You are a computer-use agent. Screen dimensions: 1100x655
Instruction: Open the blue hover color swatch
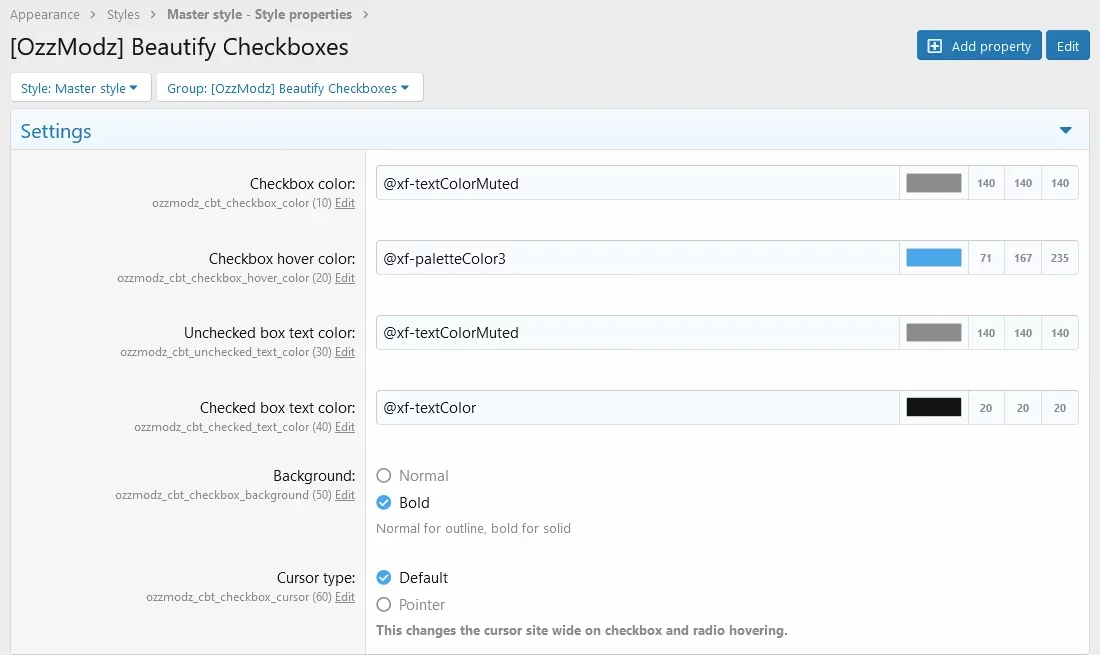tap(933, 258)
